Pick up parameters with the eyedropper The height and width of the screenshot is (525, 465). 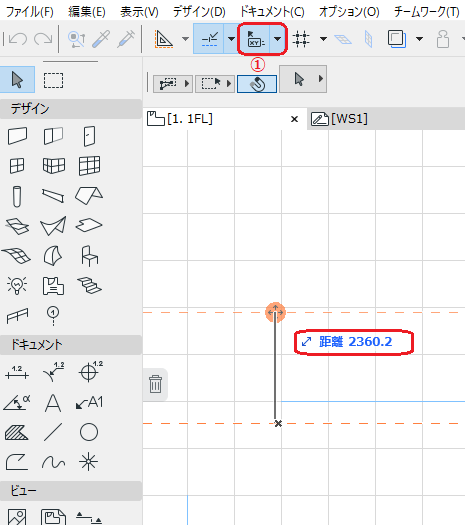(x=101, y=39)
